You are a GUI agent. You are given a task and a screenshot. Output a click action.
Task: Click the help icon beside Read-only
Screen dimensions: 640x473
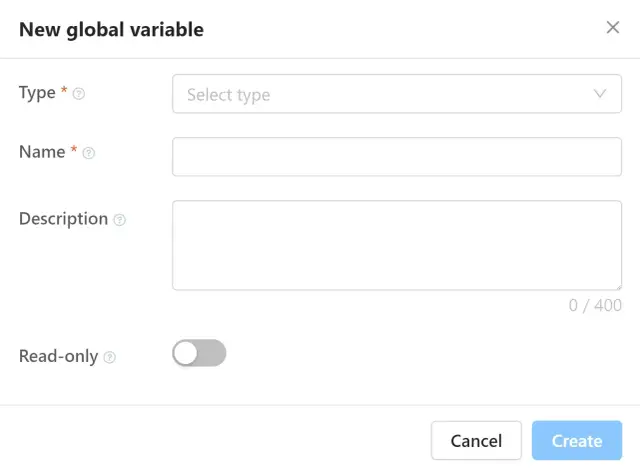coord(110,357)
